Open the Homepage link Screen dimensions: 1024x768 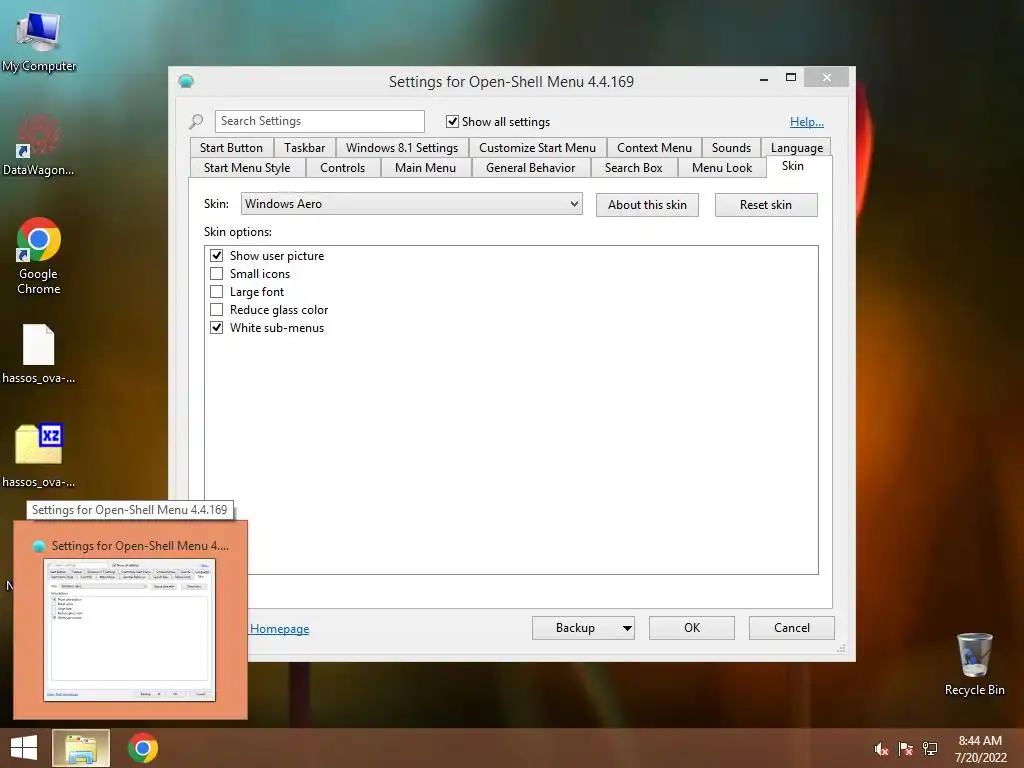click(x=280, y=629)
